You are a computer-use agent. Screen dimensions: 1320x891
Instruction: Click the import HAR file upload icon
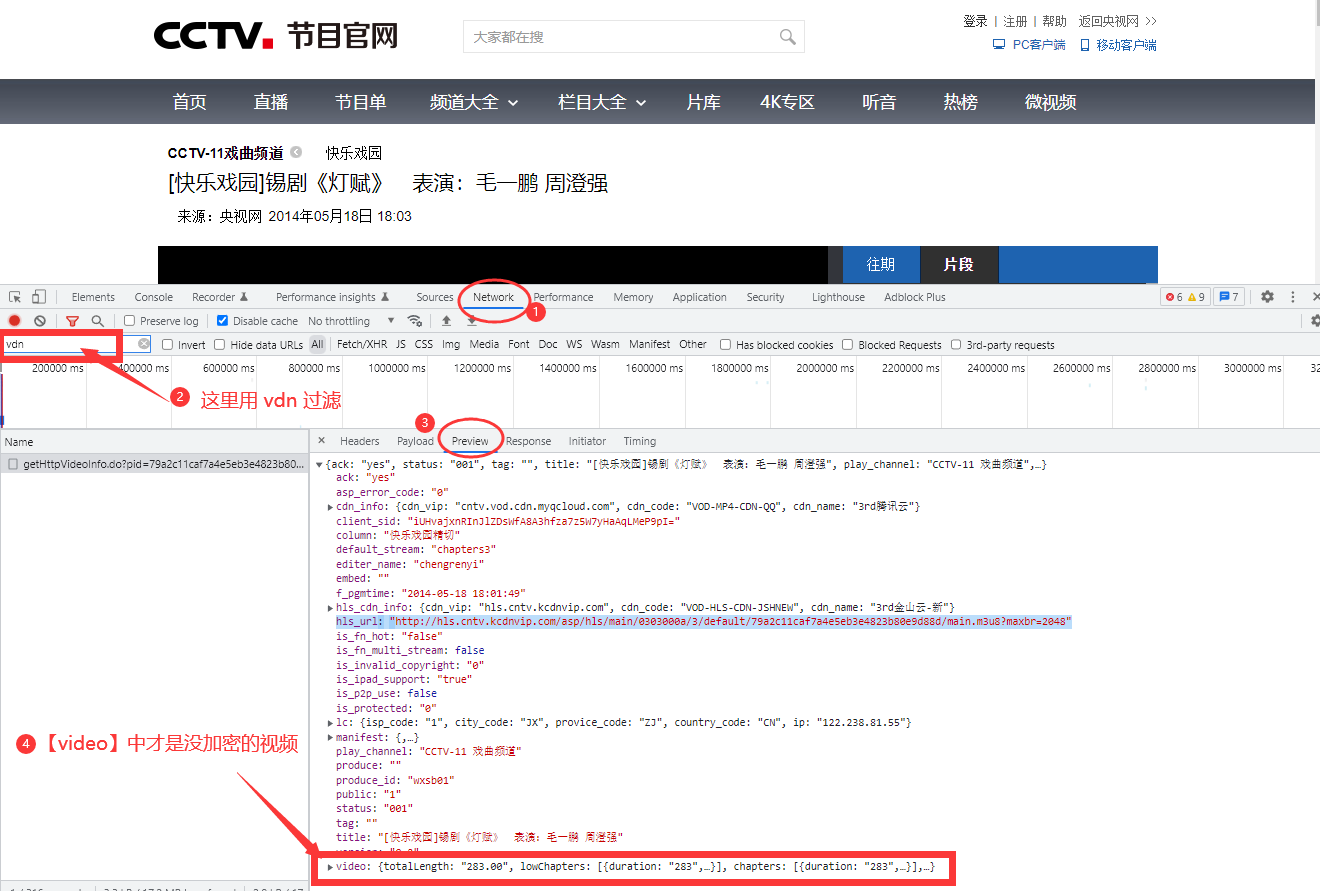tap(446, 321)
